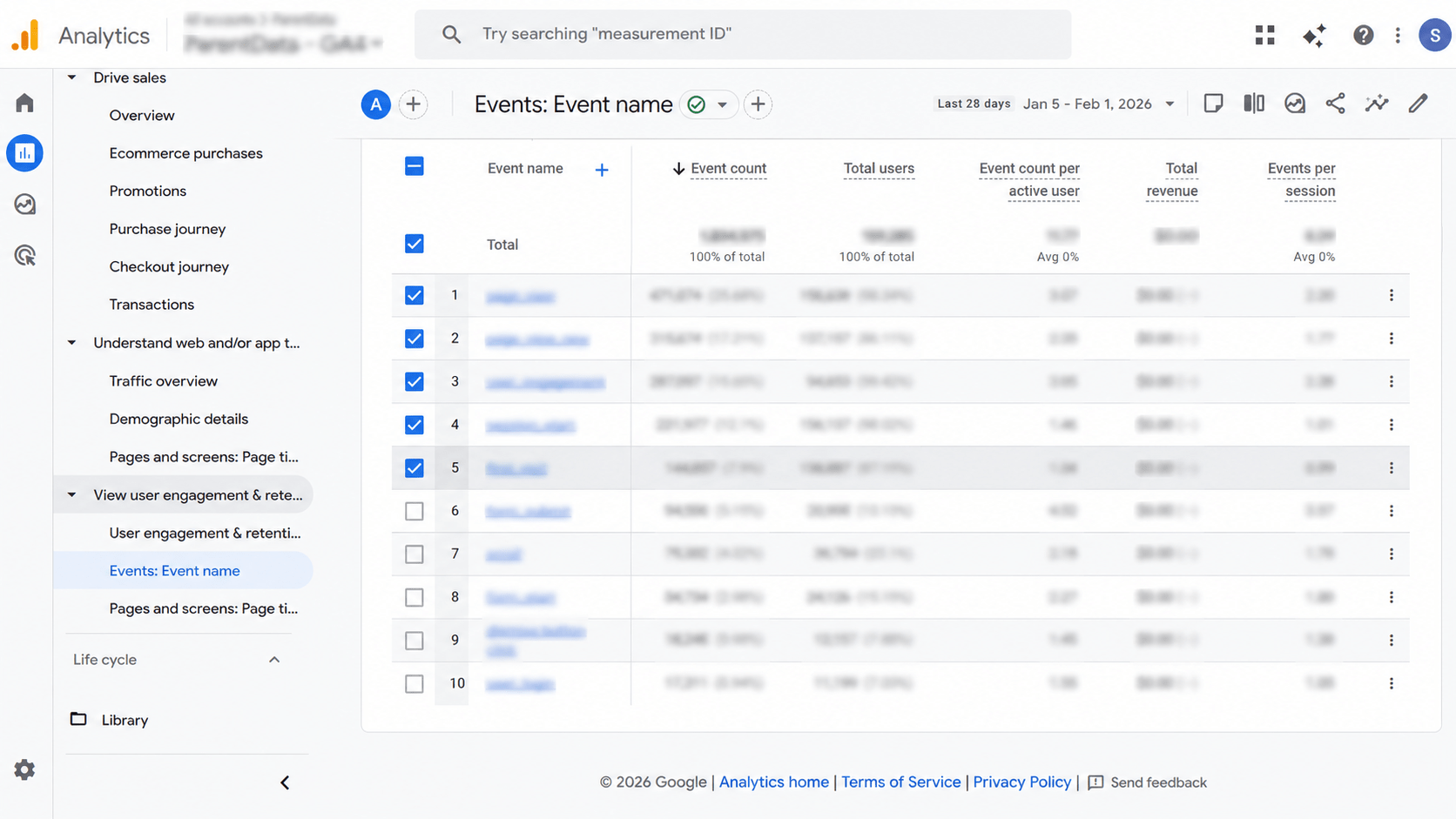The image size is (1456, 819).
Task: Click the Google Analytics logo
Action: pyautogui.click(x=25, y=35)
